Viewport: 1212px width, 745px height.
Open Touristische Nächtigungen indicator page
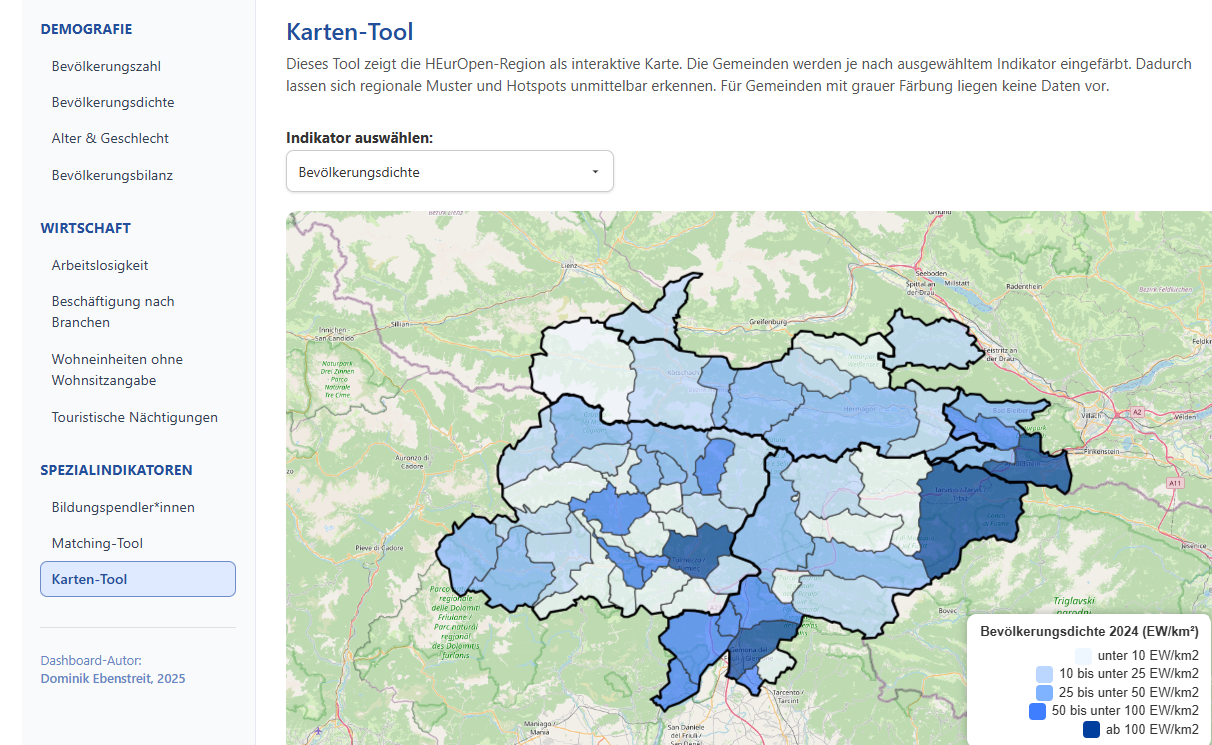[134, 417]
